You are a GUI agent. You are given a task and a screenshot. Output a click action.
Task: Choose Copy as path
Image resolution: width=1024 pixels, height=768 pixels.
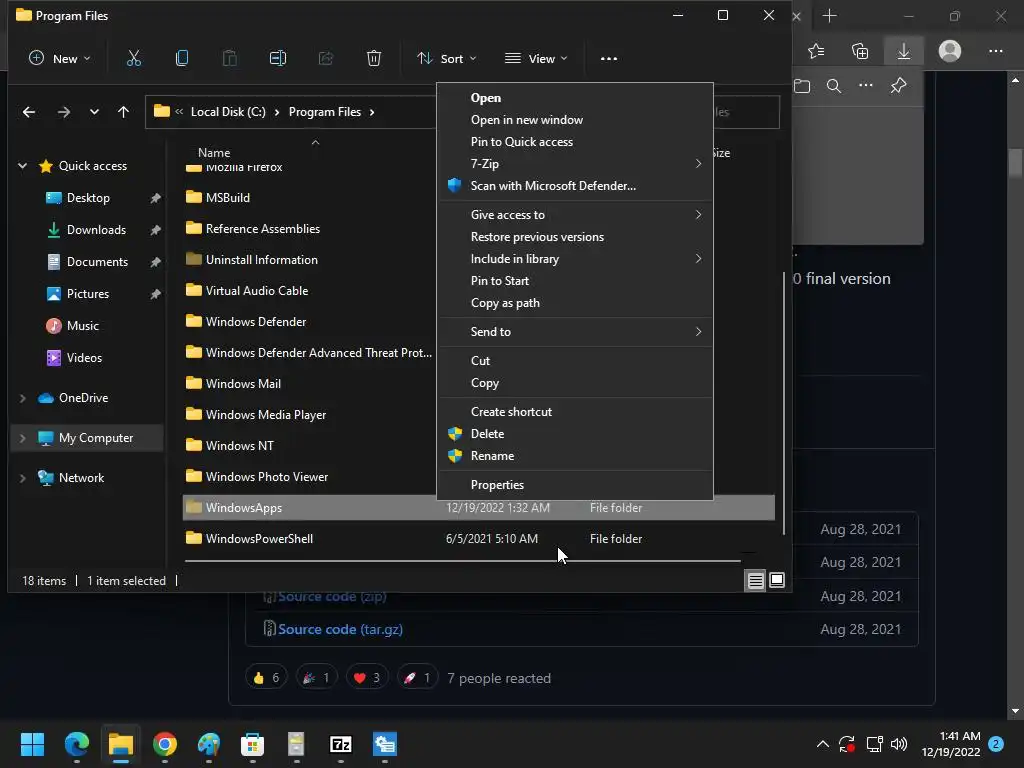(575, 303)
